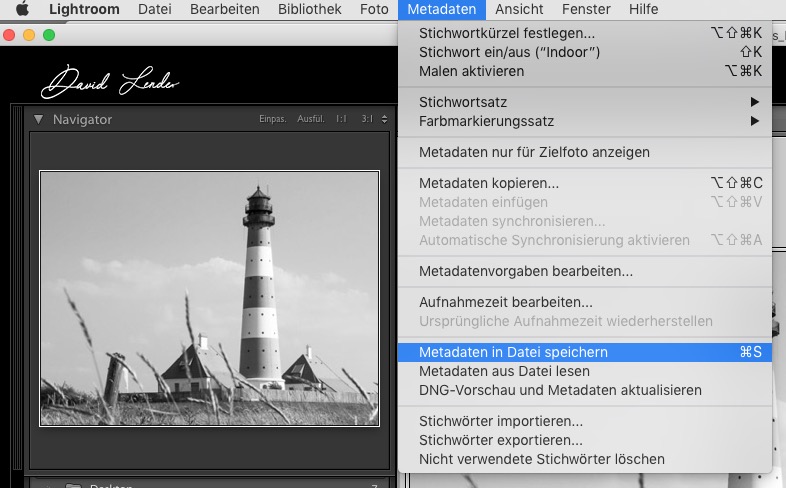Screen dimensions: 786x488
Task: Switch Navigator zoom to 3:1
Action: pyautogui.click(x=367, y=119)
